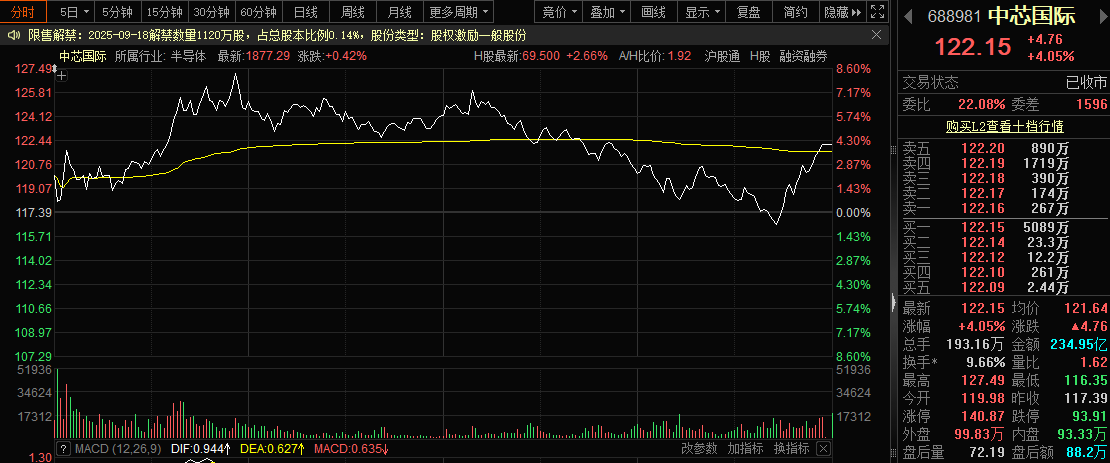Click the 最低 value 116.35
The height and width of the screenshot is (463, 1110).
[1085, 381]
